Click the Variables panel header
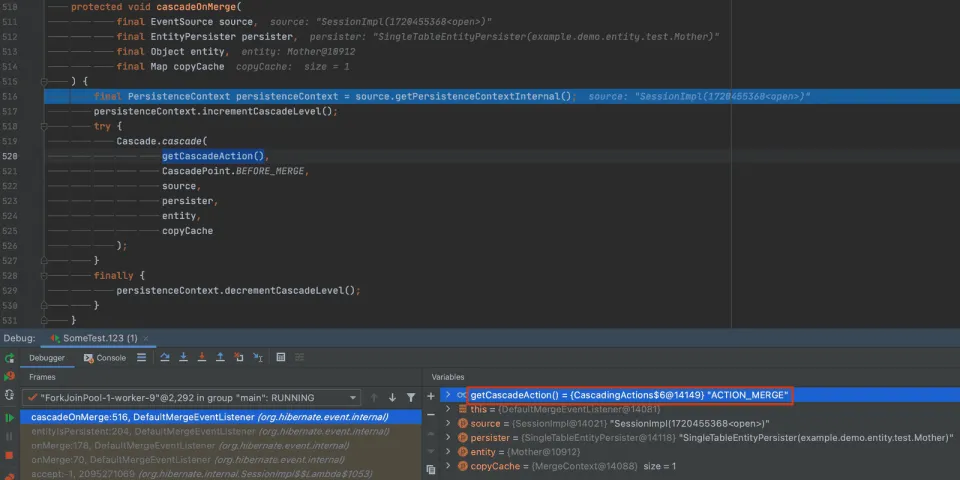The image size is (960, 480). tap(448, 377)
